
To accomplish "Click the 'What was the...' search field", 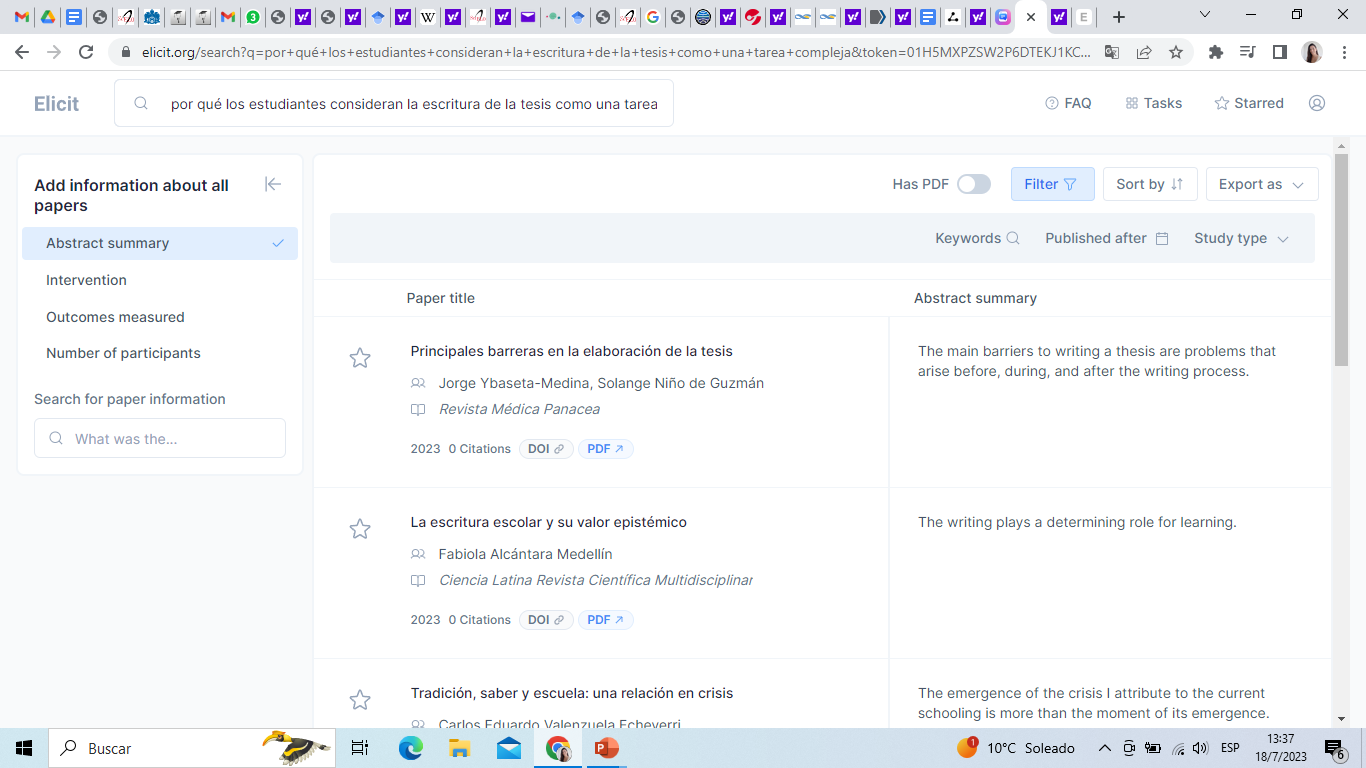I will [x=160, y=439].
